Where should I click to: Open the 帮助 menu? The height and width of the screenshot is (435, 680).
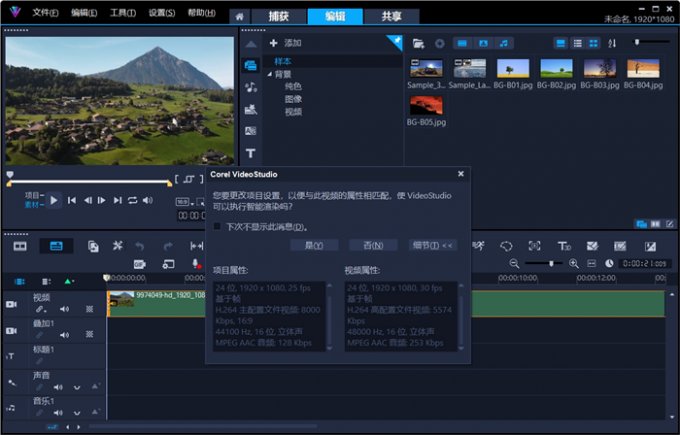pos(201,13)
